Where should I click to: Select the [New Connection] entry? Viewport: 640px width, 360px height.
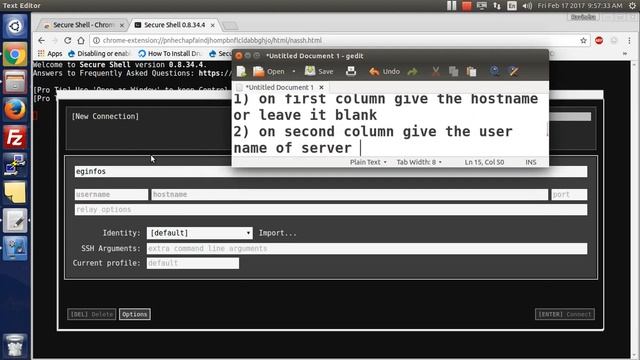[105, 116]
